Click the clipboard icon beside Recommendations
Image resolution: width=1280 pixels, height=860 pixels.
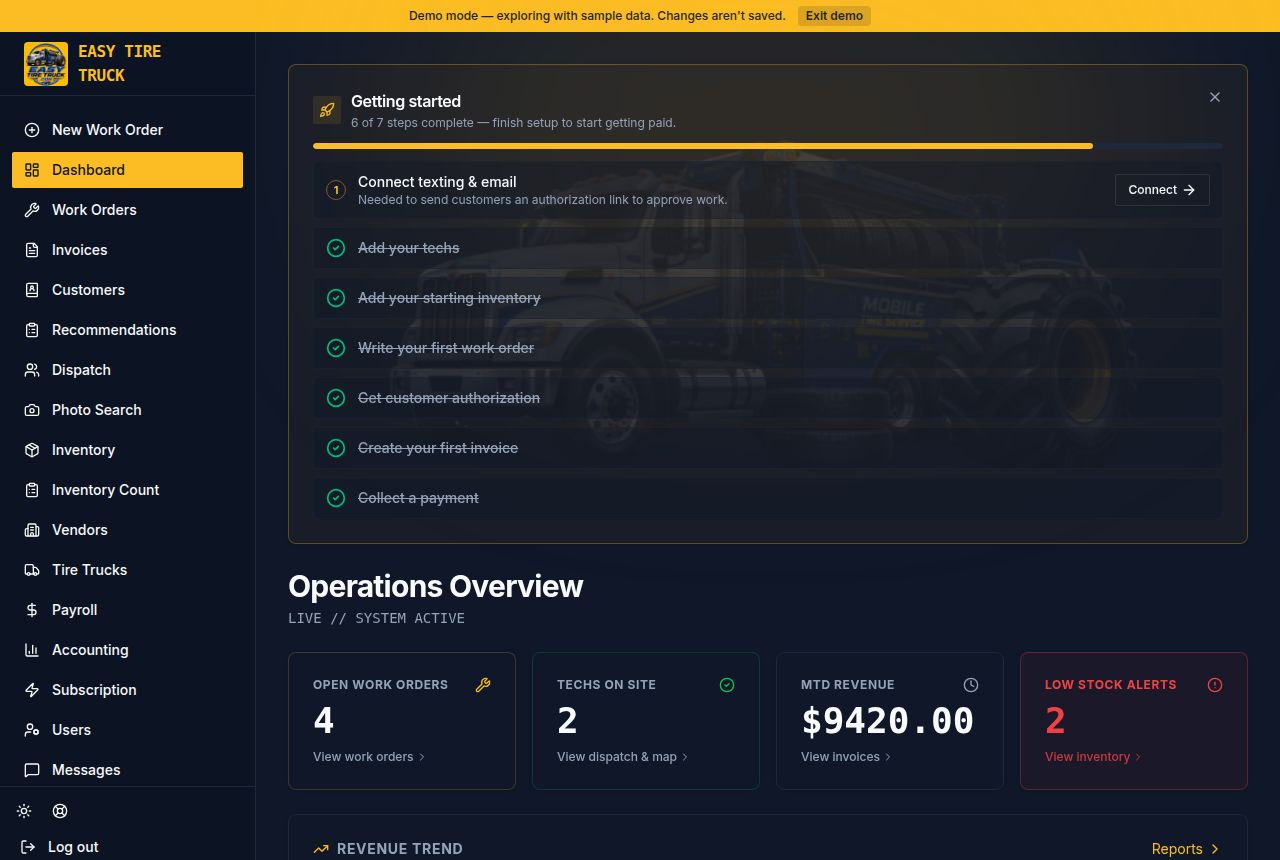[32, 330]
